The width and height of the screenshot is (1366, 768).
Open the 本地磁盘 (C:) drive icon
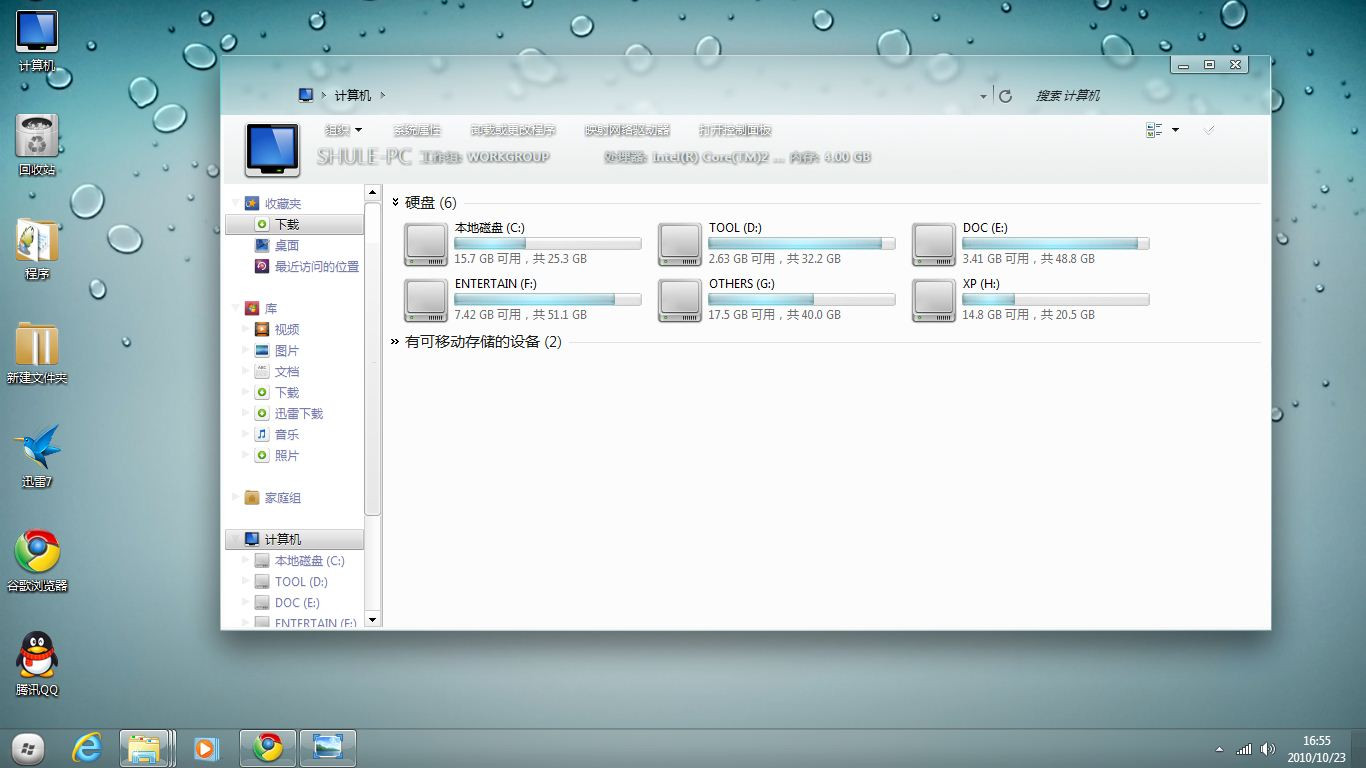[x=426, y=244]
